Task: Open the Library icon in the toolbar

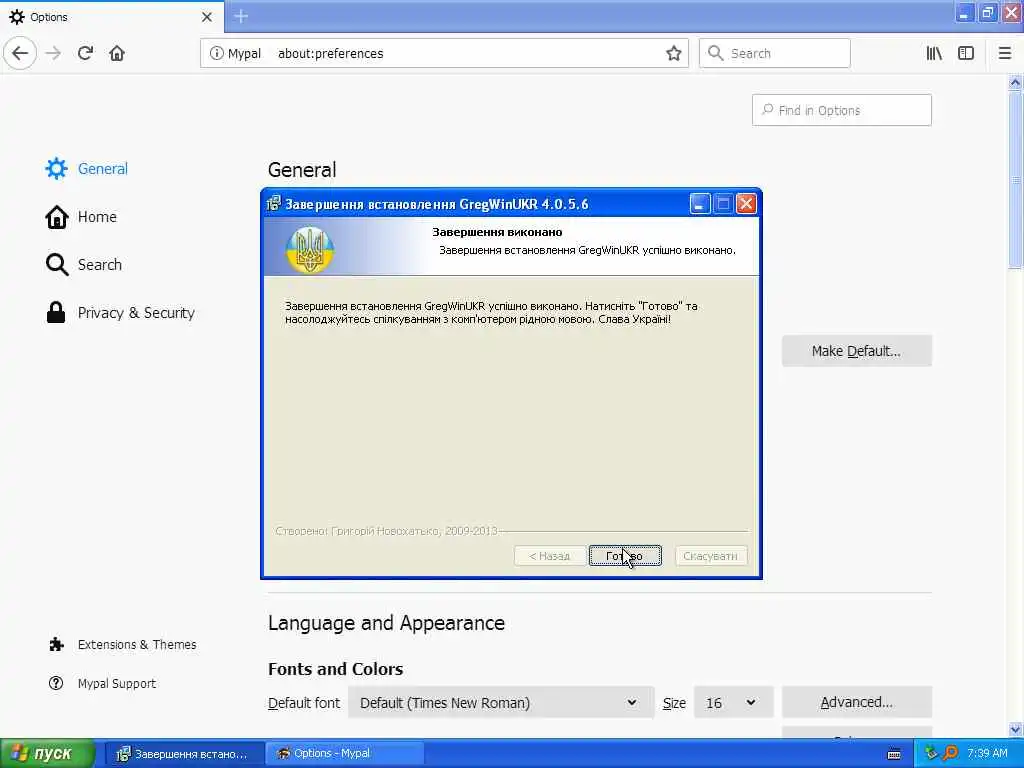Action: click(x=934, y=53)
